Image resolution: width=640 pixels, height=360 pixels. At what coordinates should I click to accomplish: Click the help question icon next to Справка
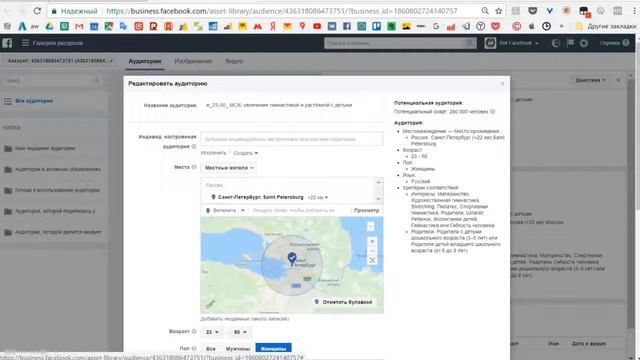pos(626,43)
